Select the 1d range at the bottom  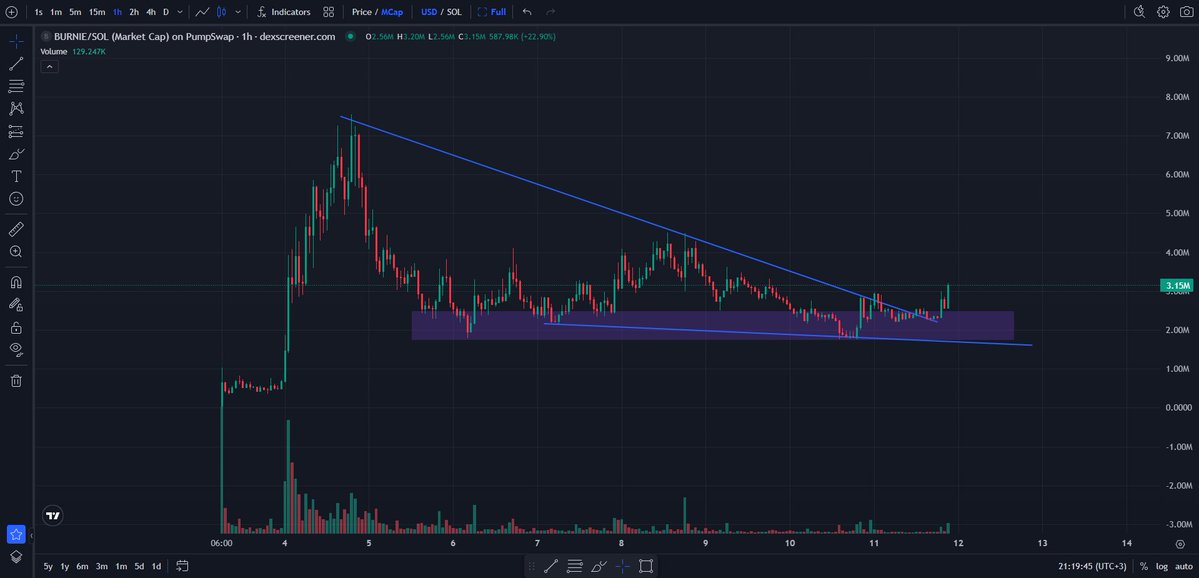(155, 565)
